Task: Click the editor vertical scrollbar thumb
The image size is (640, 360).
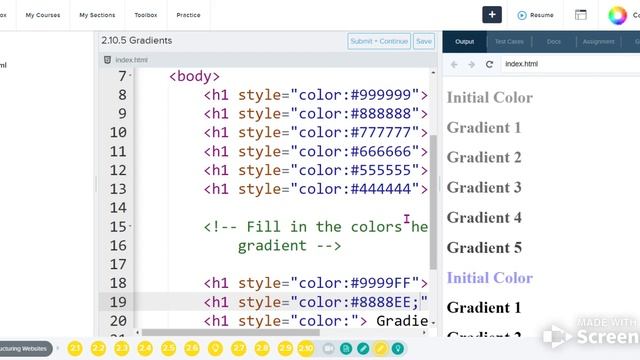Action: [x=433, y=202]
